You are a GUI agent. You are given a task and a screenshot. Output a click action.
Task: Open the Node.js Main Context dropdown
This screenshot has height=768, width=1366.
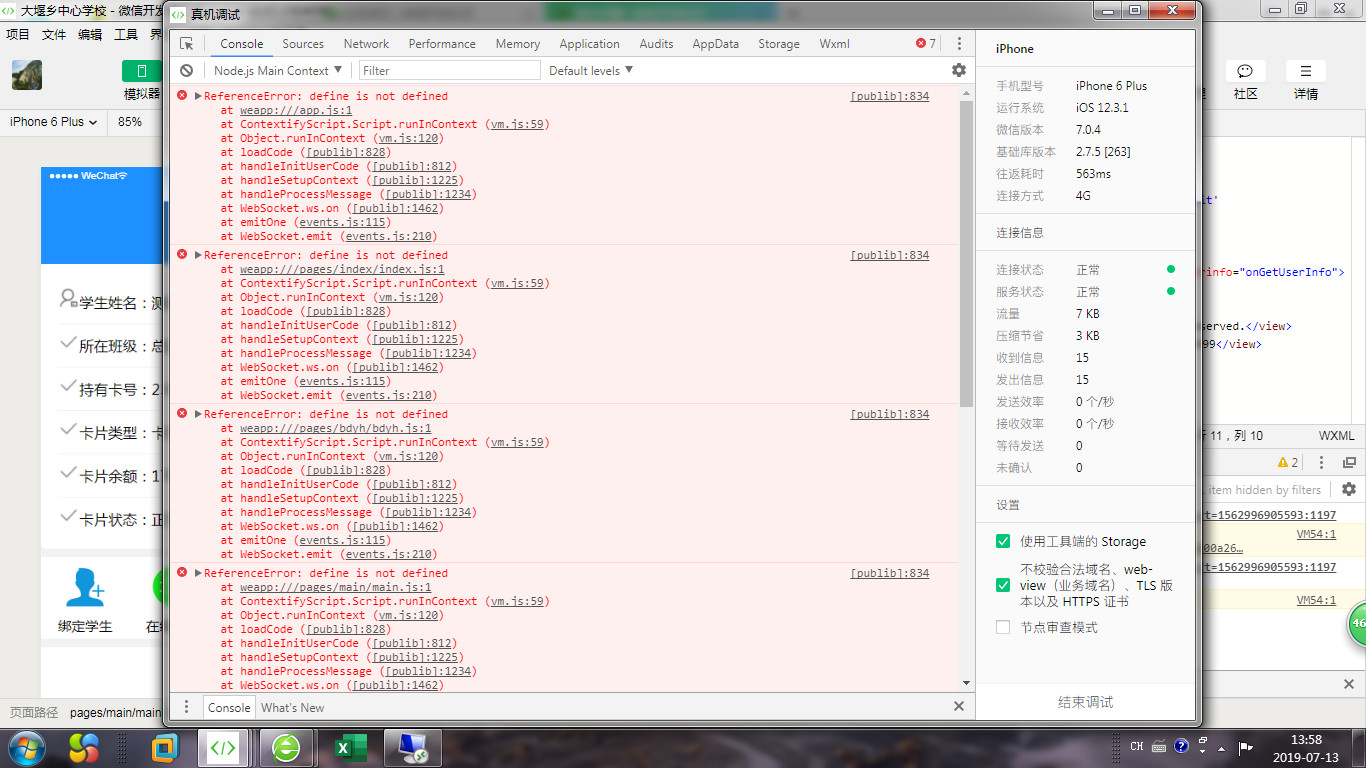[277, 71]
